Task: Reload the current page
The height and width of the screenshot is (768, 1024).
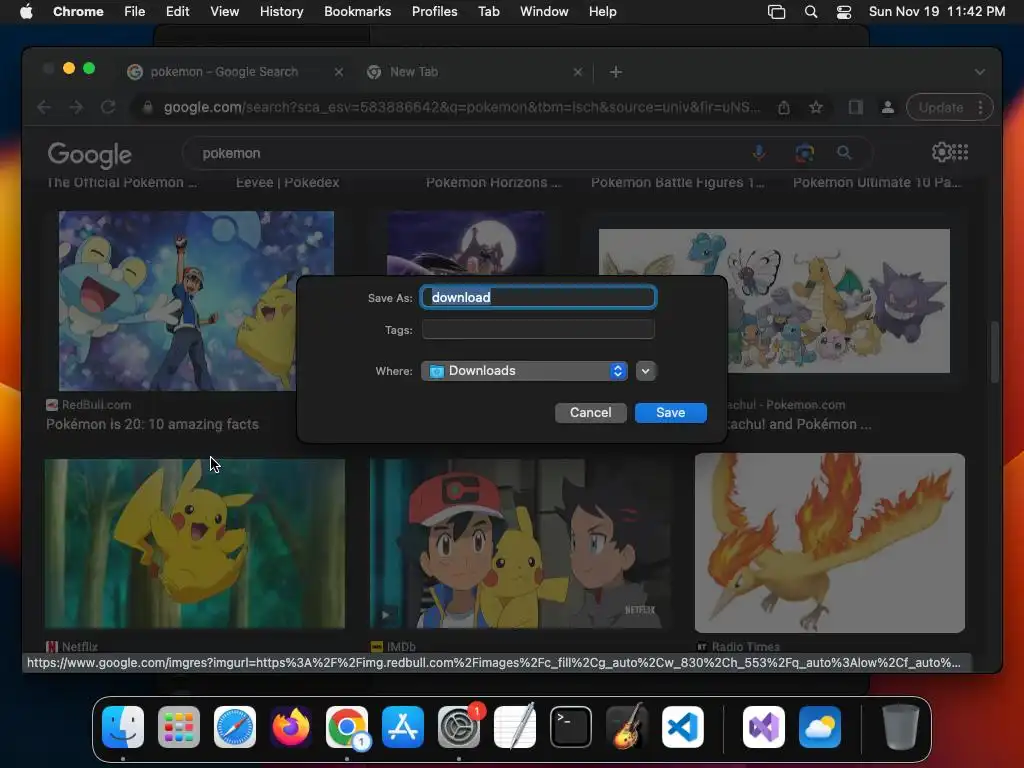Action: (x=108, y=107)
